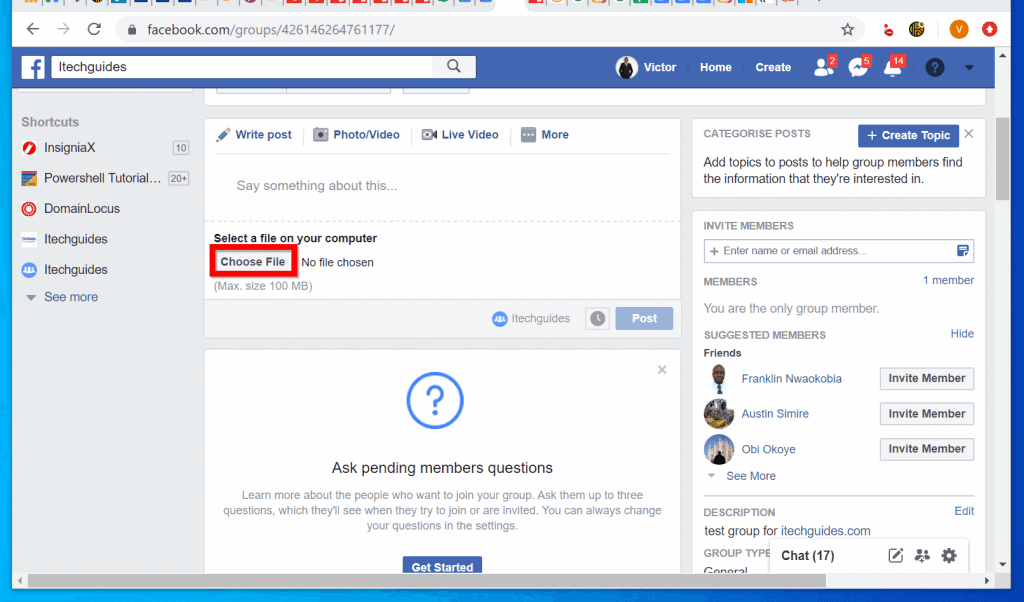Click browser forward arrow
The width and height of the screenshot is (1024, 602).
click(x=63, y=29)
